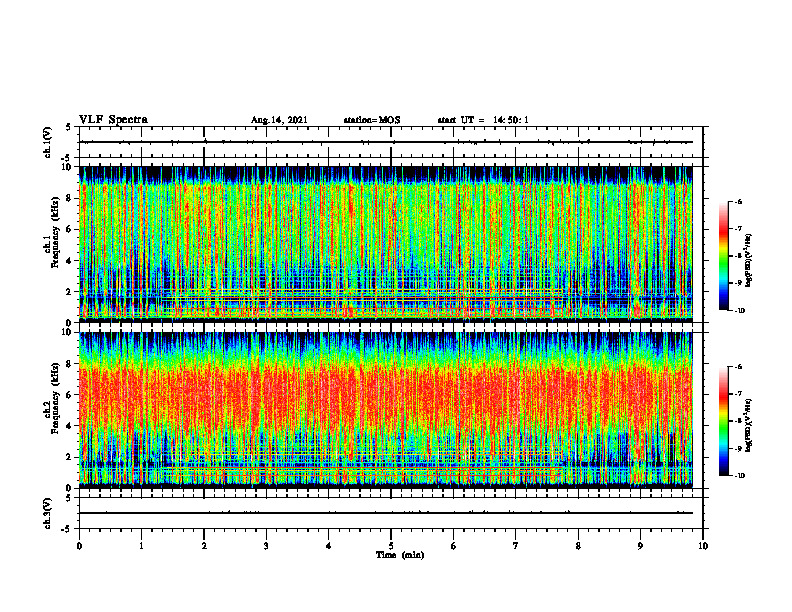Click inside the ch.2 spectrogram plot

coord(385,410)
